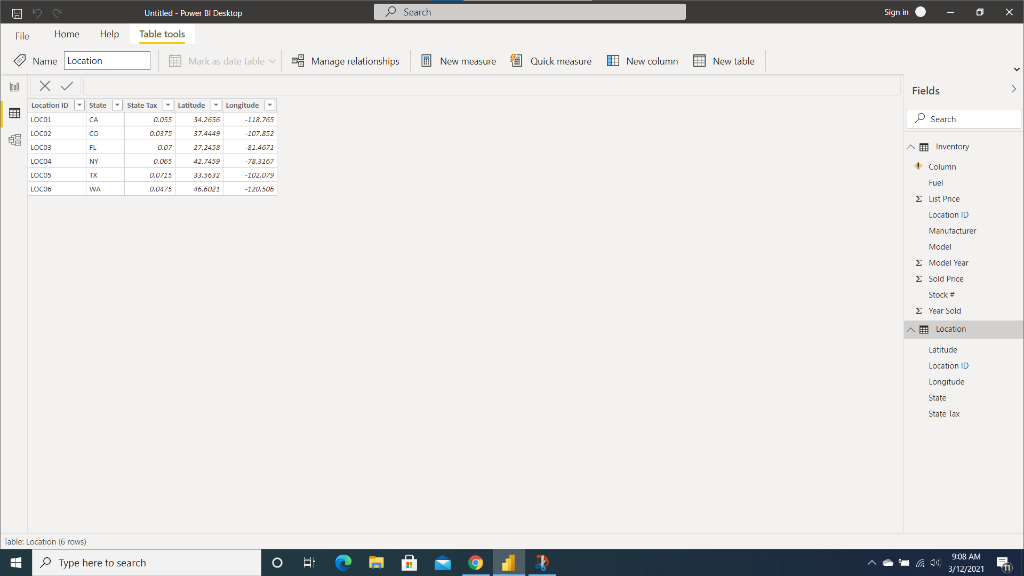
Task: Open the Report view icon
Action: click(x=14, y=87)
